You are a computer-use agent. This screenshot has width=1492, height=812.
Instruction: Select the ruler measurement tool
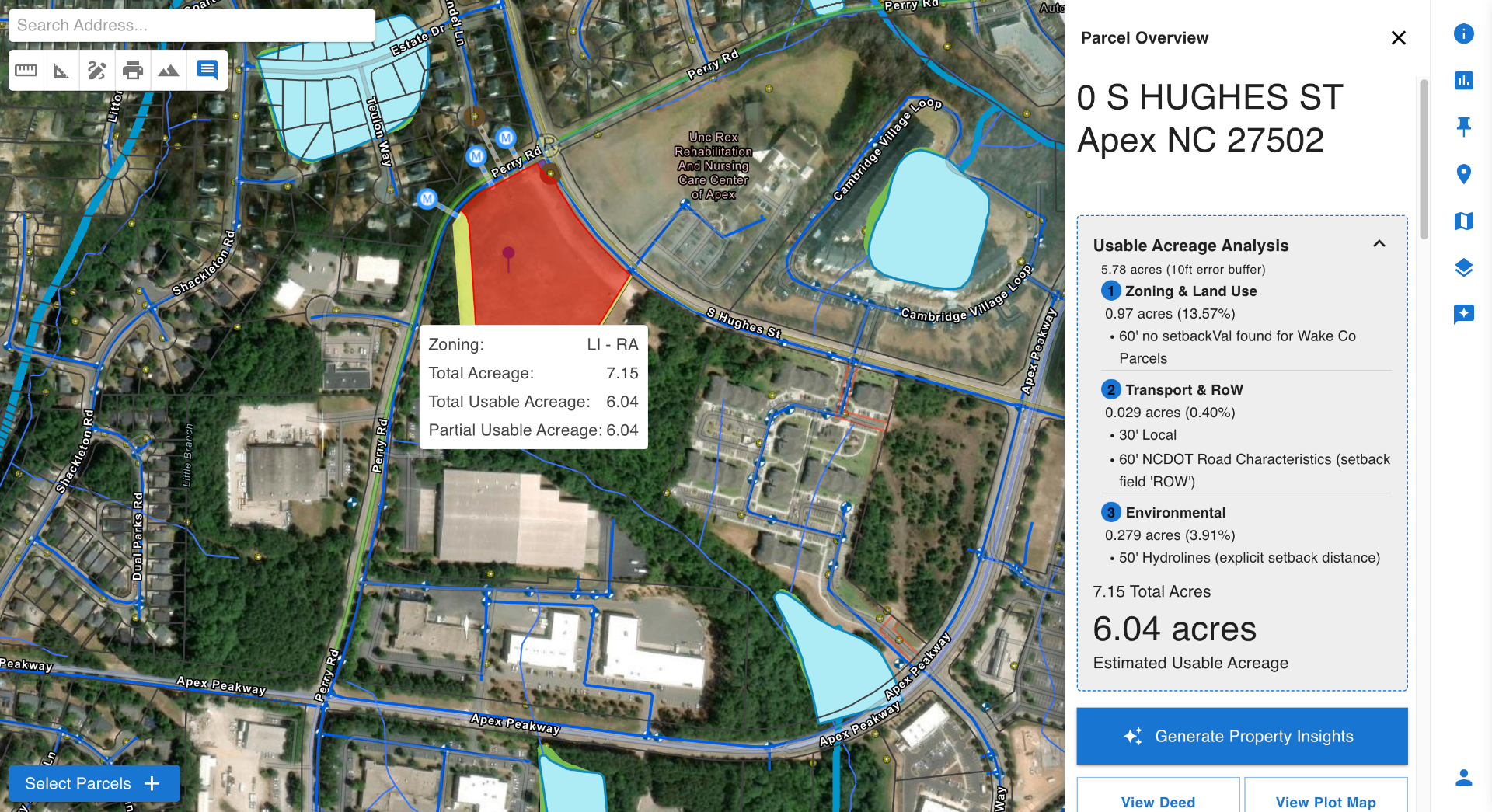(26, 70)
